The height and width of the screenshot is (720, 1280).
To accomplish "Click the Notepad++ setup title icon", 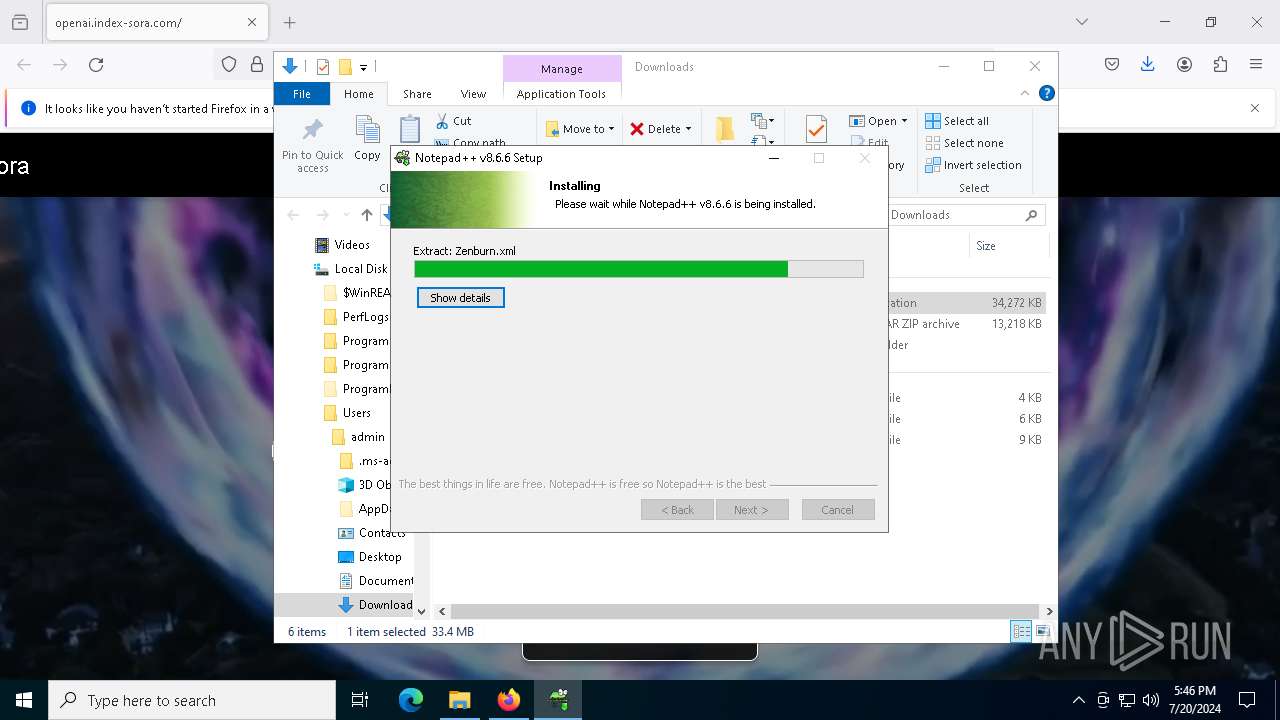I will [402, 158].
